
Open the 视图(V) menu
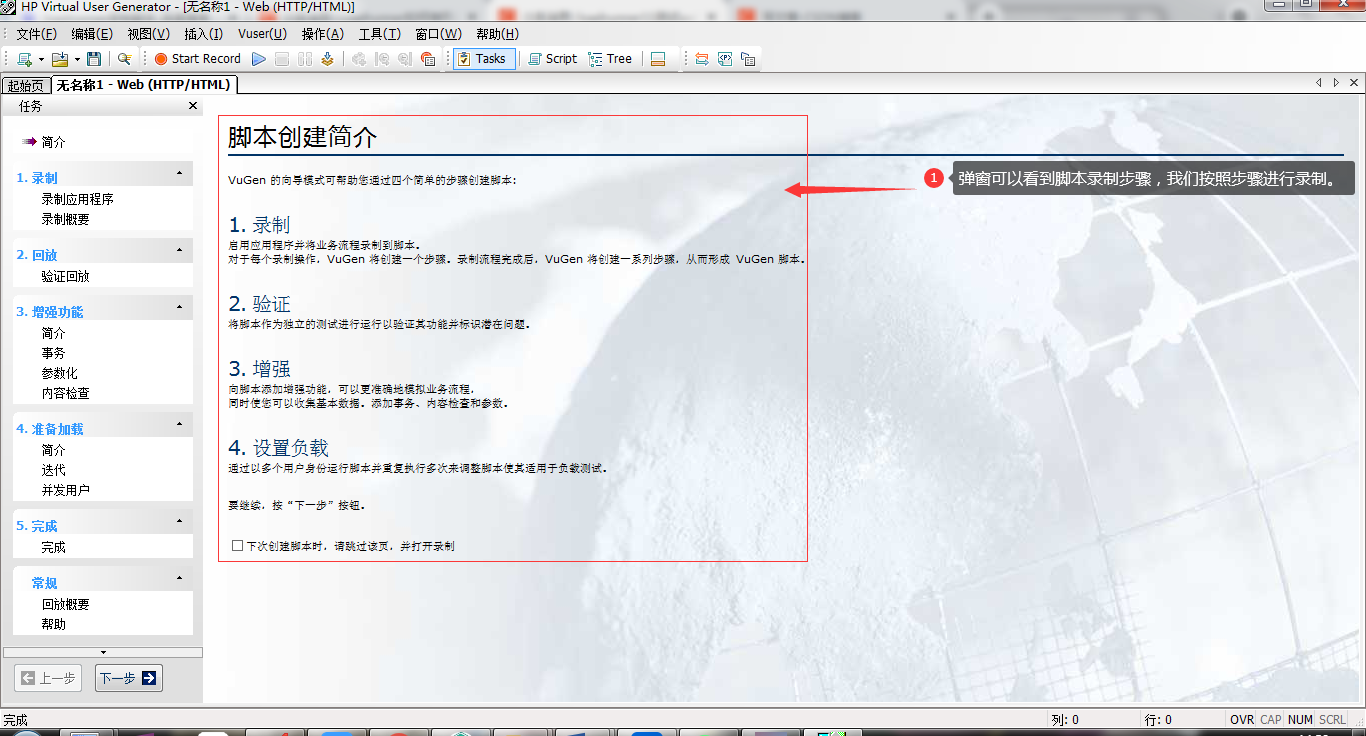(x=148, y=33)
